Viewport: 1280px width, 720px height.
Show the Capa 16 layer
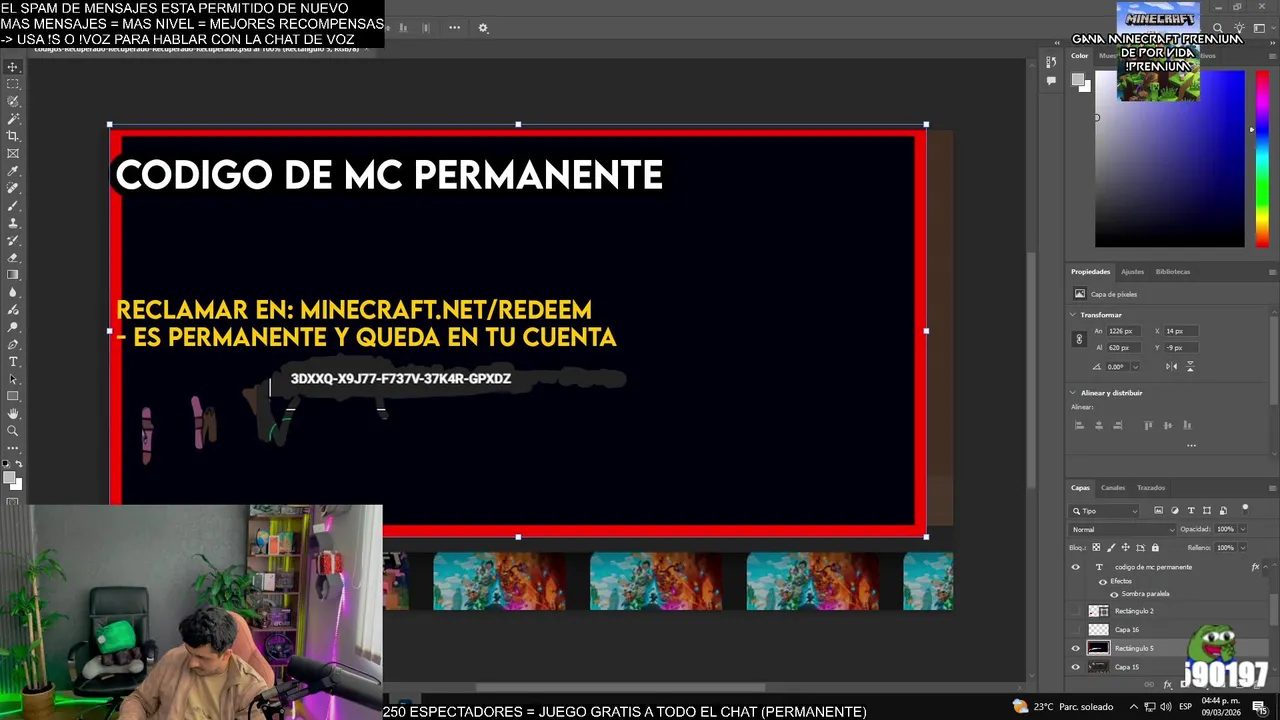point(1076,630)
